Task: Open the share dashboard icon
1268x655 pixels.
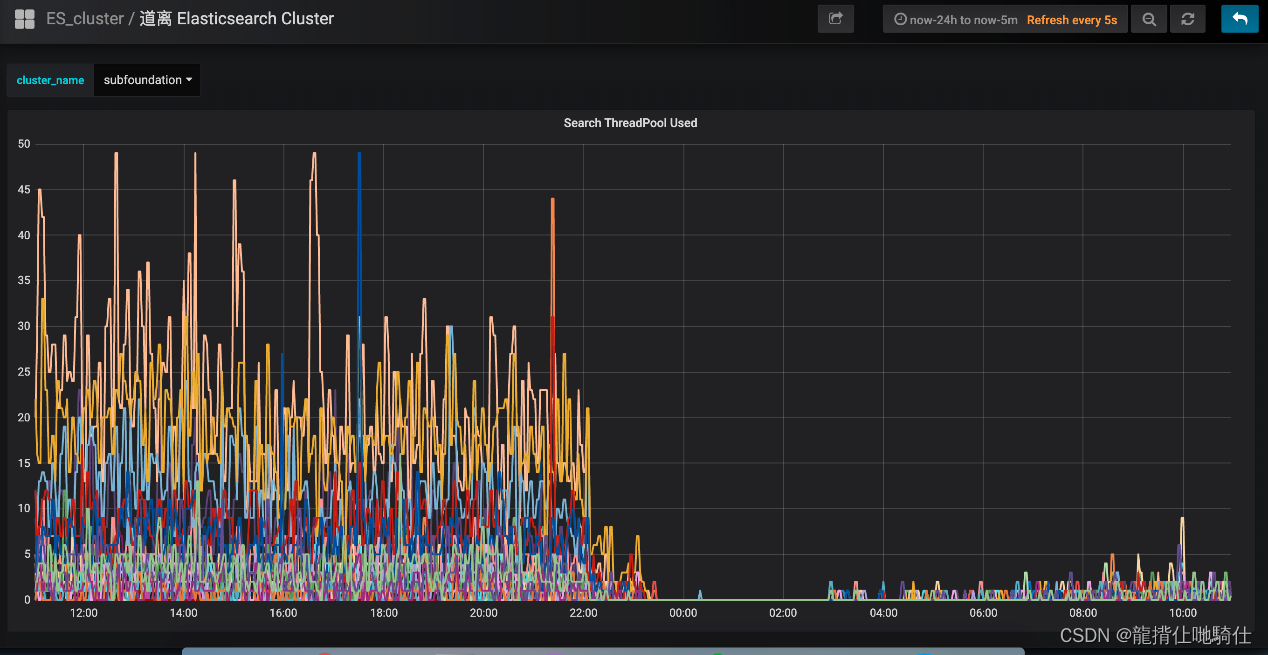Action: pos(835,19)
